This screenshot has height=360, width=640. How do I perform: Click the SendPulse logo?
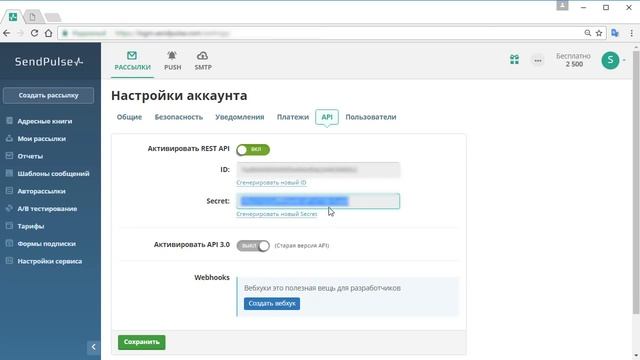49,62
